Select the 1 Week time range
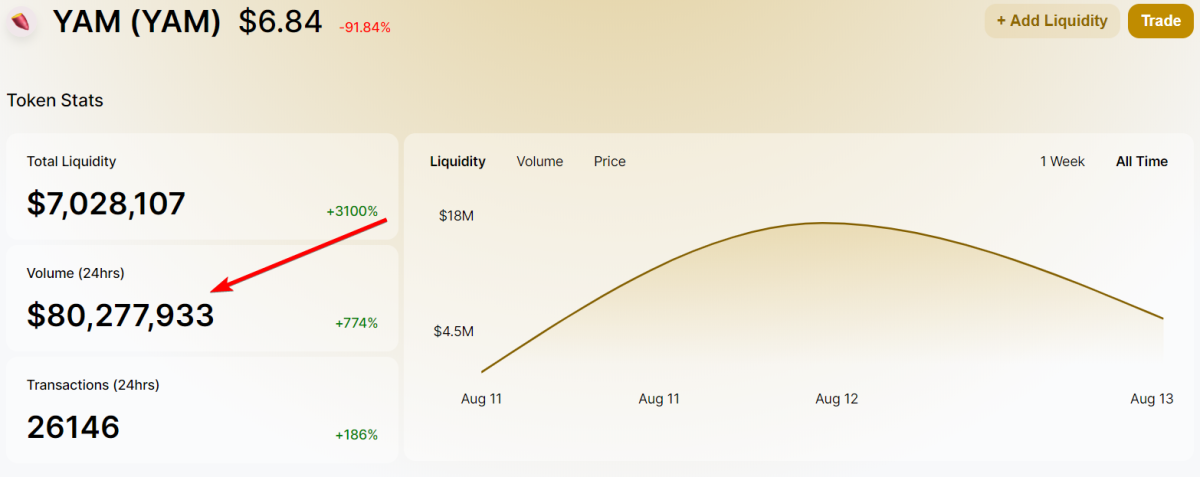Image resolution: width=1200 pixels, height=477 pixels. click(1062, 161)
